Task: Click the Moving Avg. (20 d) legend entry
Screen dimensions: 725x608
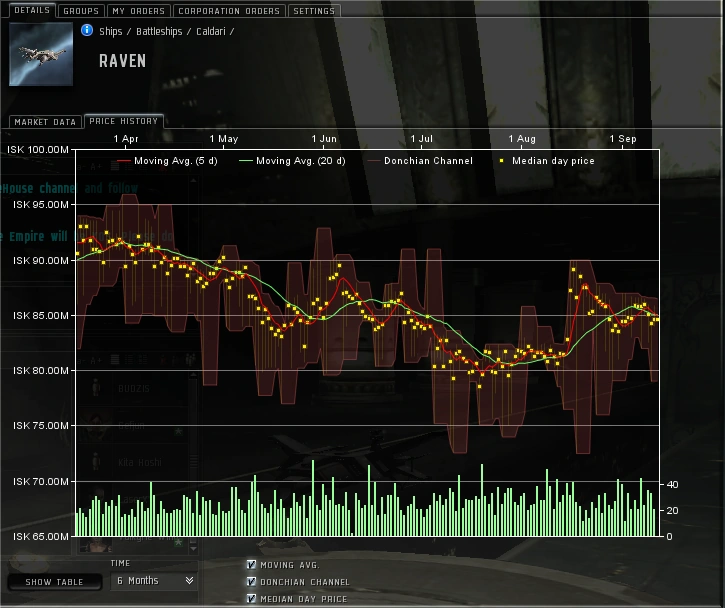Action: pyautogui.click(x=292, y=161)
